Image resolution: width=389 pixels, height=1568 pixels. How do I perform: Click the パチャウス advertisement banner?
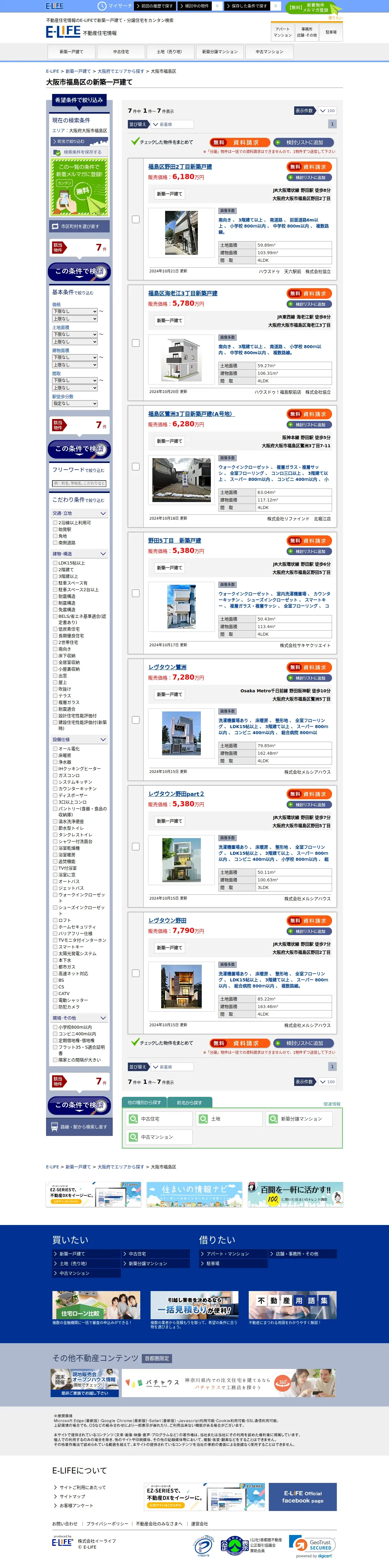(x=229, y=1383)
